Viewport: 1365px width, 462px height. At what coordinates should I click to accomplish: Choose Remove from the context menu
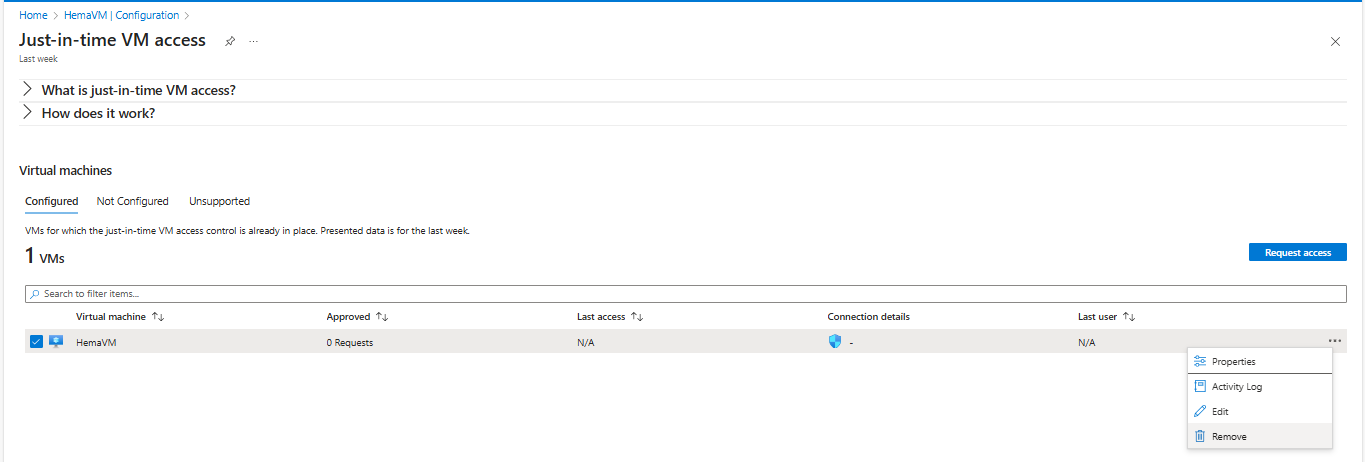tap(1260, 437)
